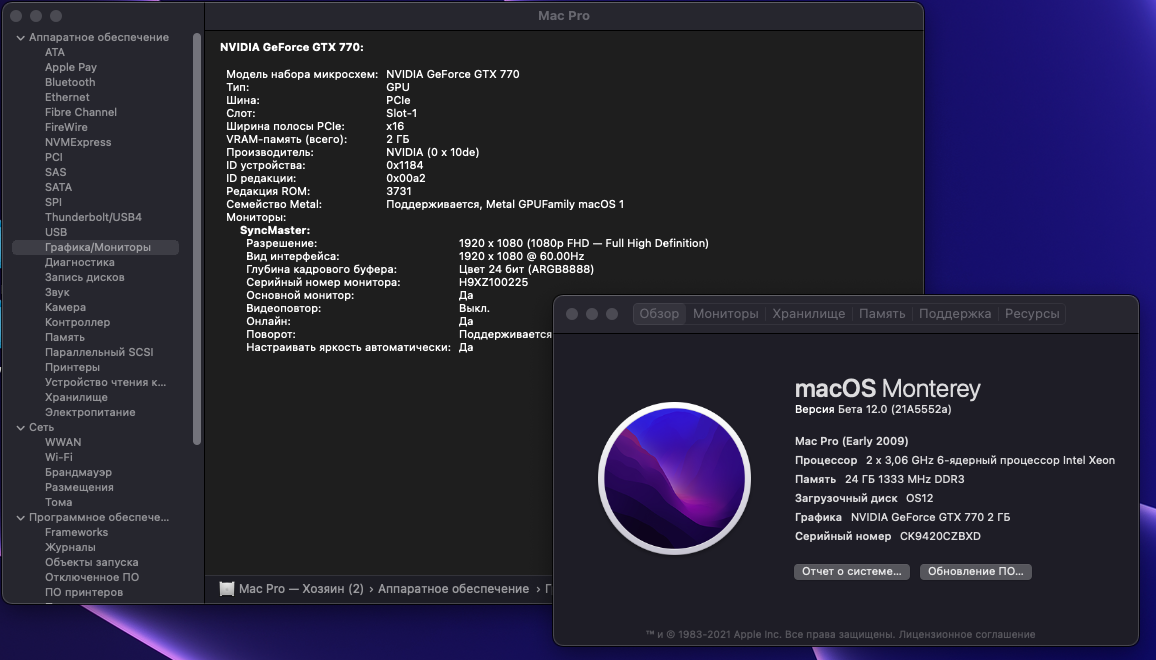Click Аппаратное обеспечение in the path bar
This screenshot has width=1156, height=660.
tap(453, 588)
